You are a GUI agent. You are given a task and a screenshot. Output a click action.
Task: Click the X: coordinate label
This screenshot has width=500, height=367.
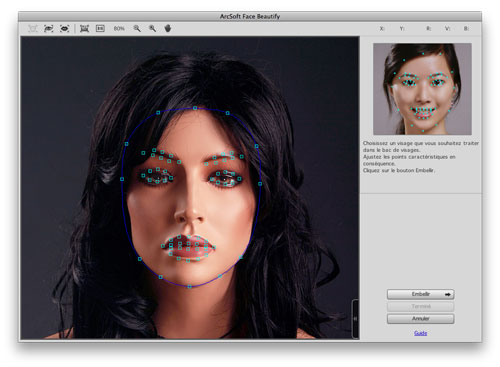coord(382,29)
